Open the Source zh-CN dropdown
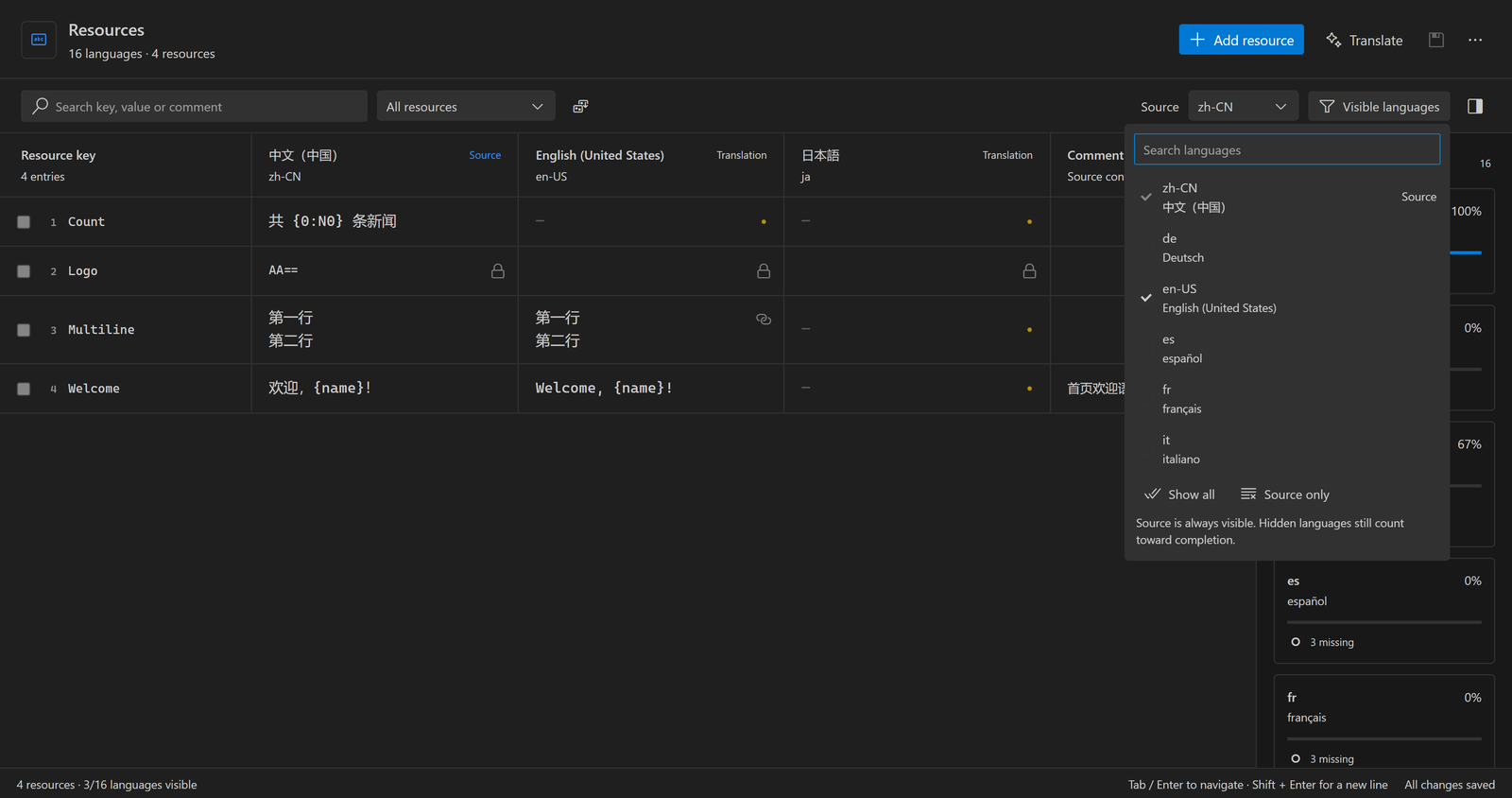Image resolution: width=1512 pixels, height=798 pixels. (x=1243, y=106)
